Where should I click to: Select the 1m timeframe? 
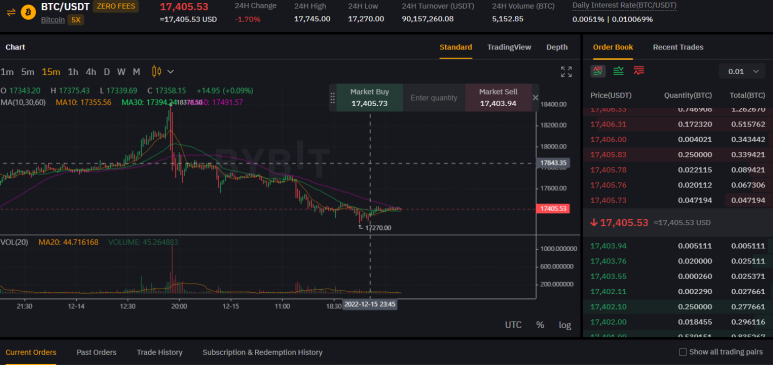pos(7,72)
